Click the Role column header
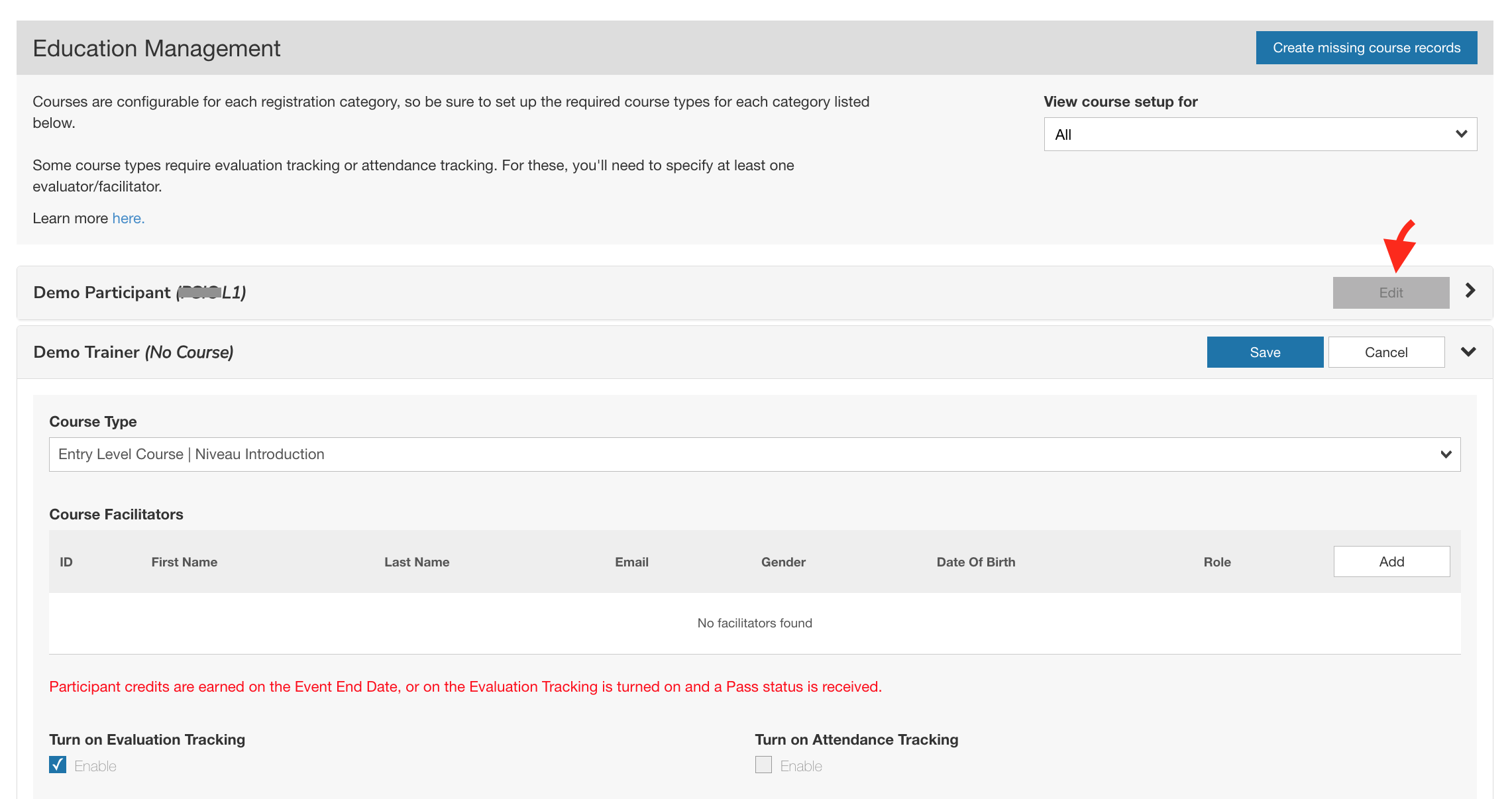The image size is (1512, 799). [x=1216, y=561]
